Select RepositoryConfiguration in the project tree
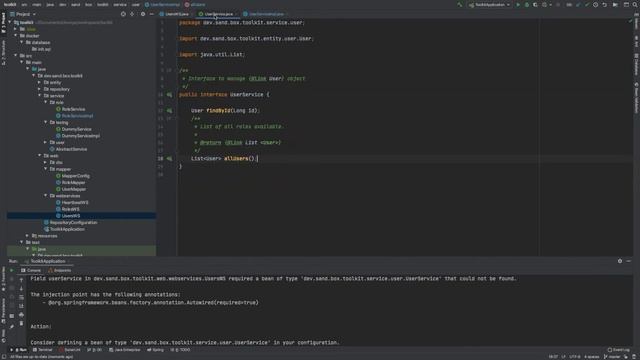The height and width of the screenshot is (360, 640). coord(73,222)
